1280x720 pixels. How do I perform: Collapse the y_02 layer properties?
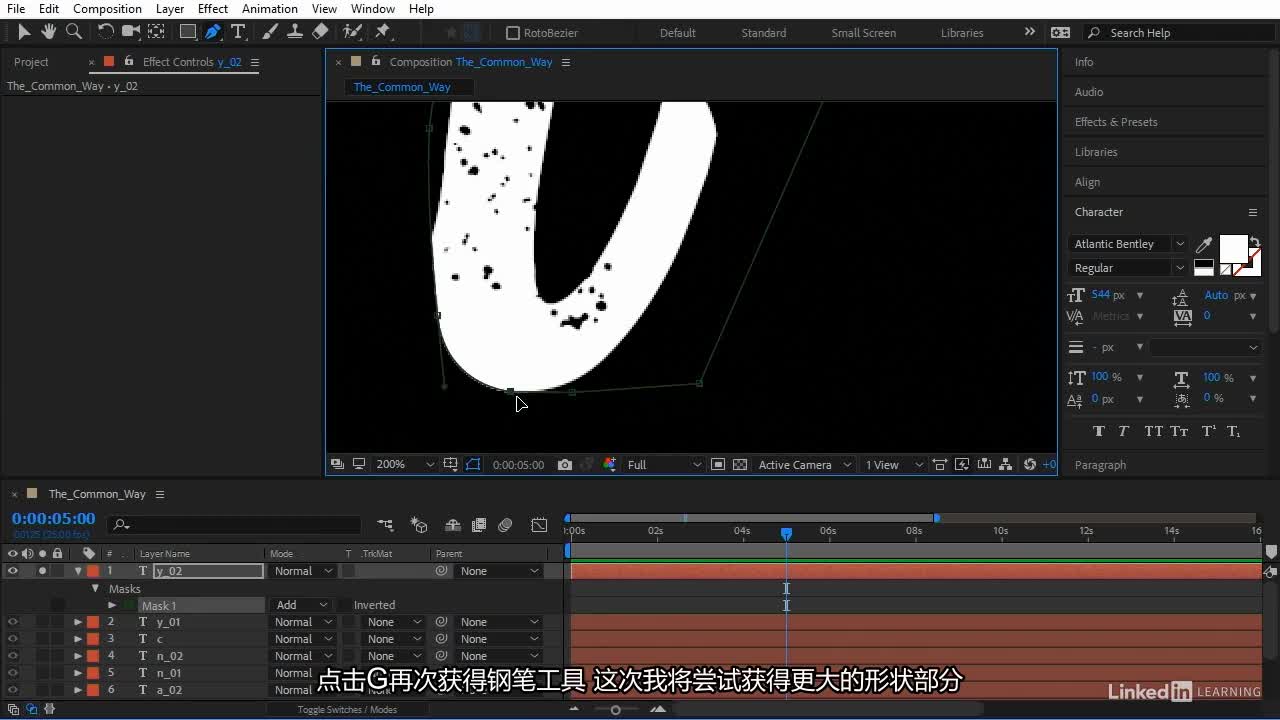click(78, 571)
